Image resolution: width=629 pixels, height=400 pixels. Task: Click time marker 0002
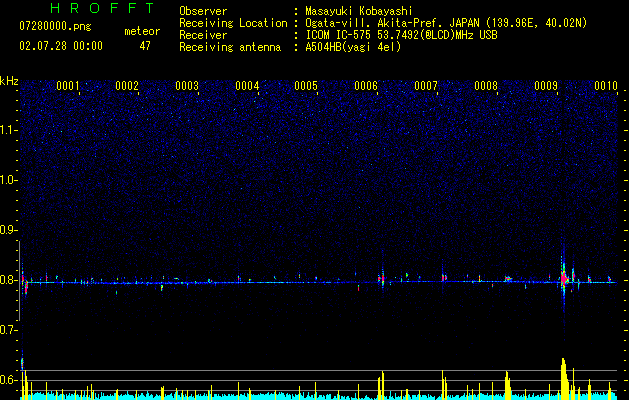pyautogui.click(x=127, y=86)
